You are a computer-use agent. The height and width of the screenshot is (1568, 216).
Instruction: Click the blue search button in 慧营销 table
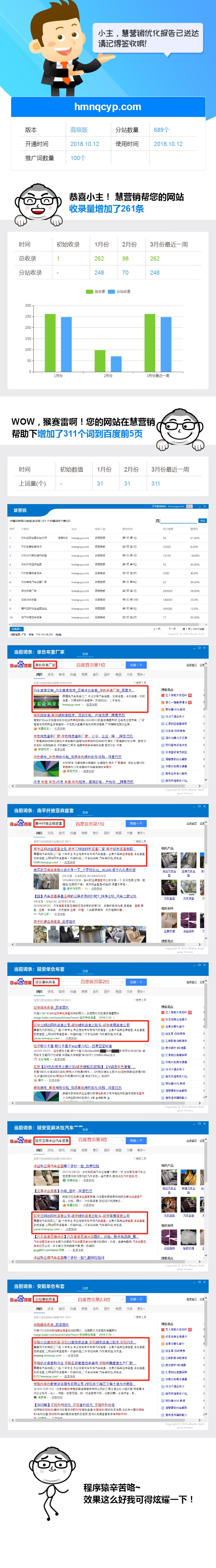pos(203,520)
